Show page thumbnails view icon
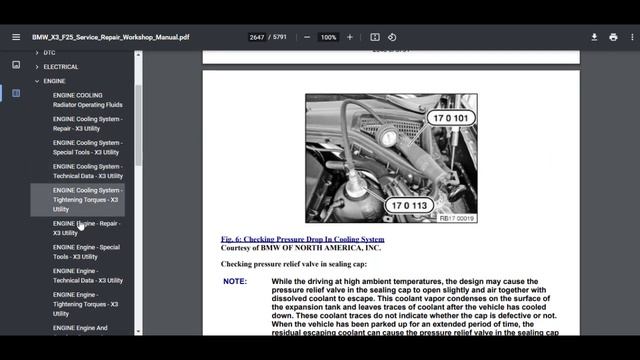Screen dimensions: 640x360 (x=16, y=65)
